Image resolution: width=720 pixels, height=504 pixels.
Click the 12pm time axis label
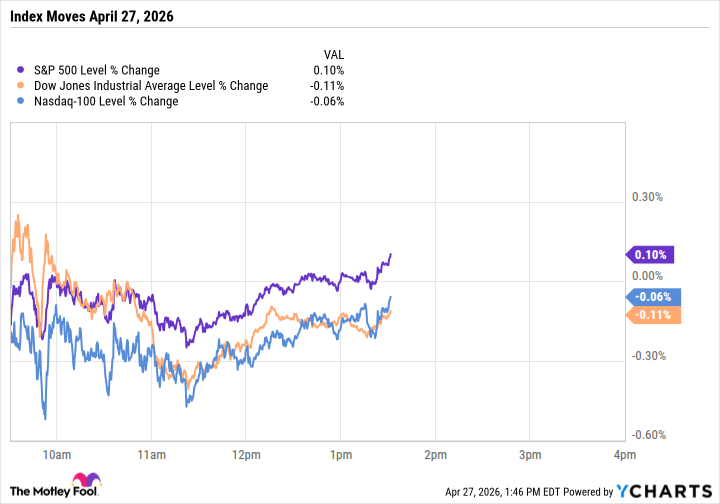[246, 456]
